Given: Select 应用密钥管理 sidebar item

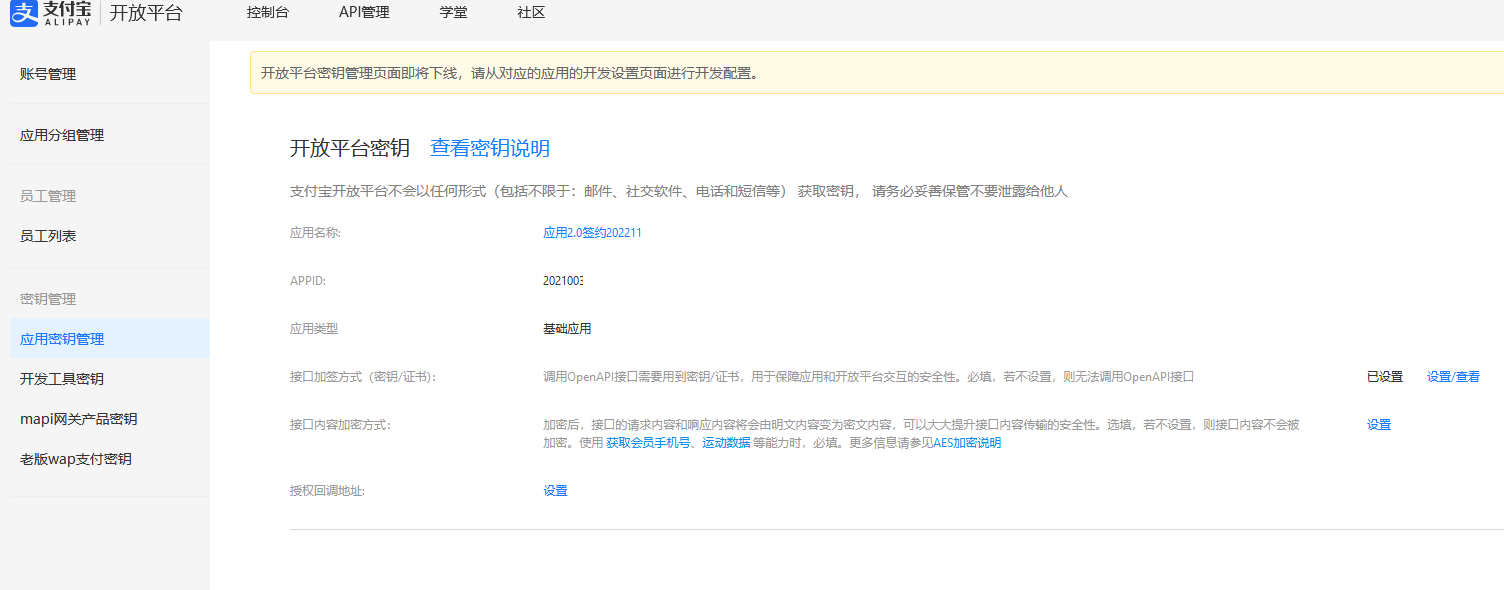Looking at the screenshot, I should 62,339.
